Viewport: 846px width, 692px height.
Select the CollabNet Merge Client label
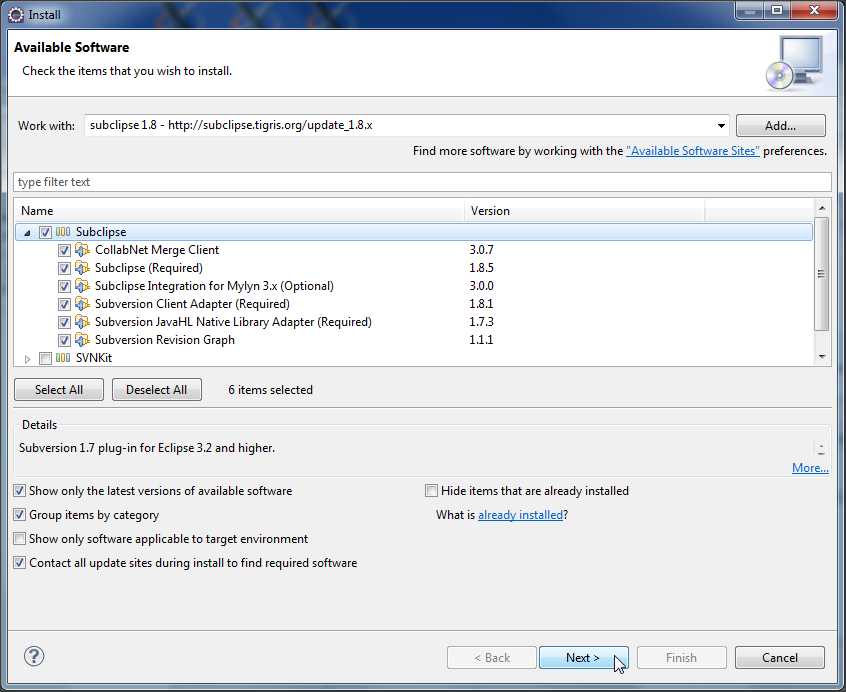(x=157, y=250)
